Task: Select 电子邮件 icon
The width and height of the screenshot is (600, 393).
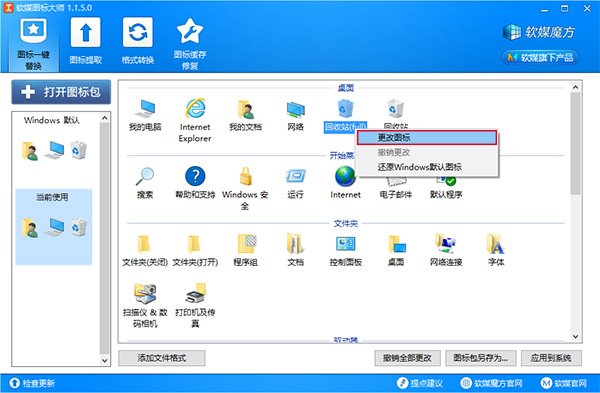Action: point(395,188)
